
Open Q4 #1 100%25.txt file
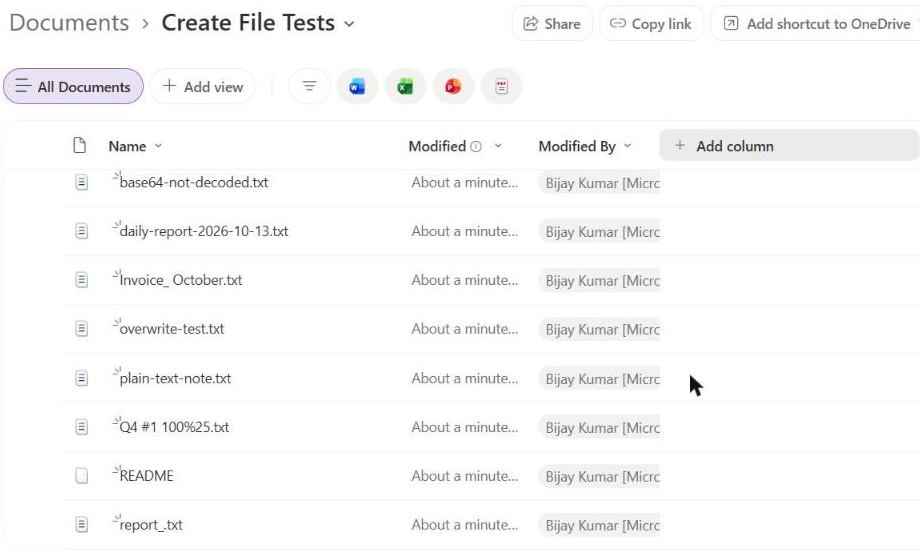[x=174, y=427]
